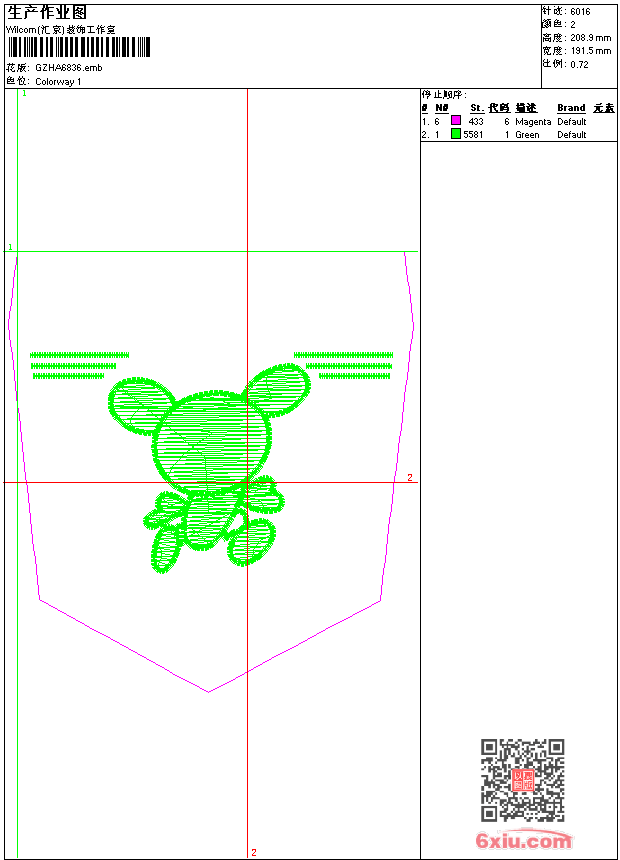Click the "N#" column header
The height and width of the screenshot is (860, 620).
coord(442,108)
